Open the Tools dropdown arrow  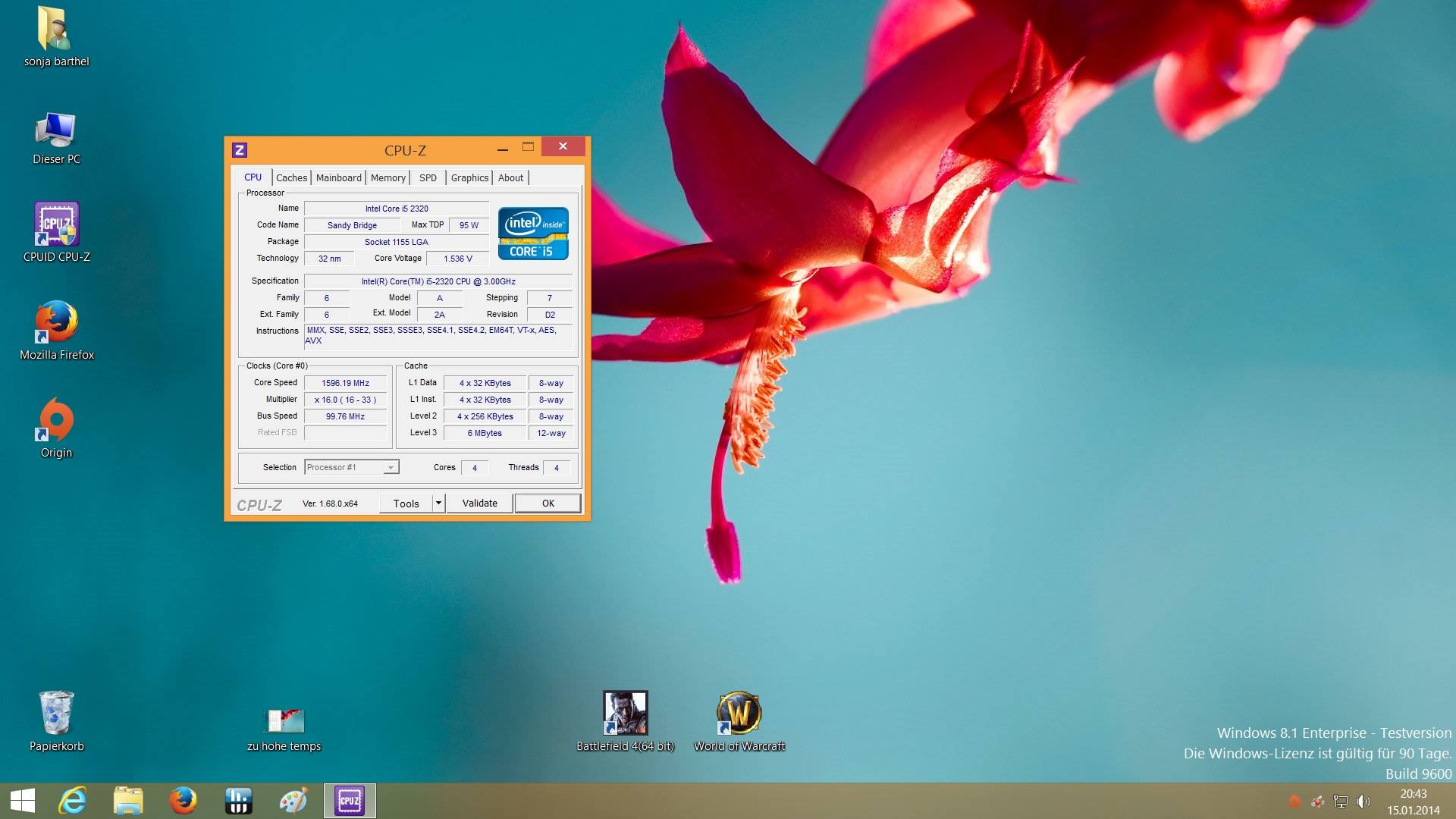click(x=438, y=504)
